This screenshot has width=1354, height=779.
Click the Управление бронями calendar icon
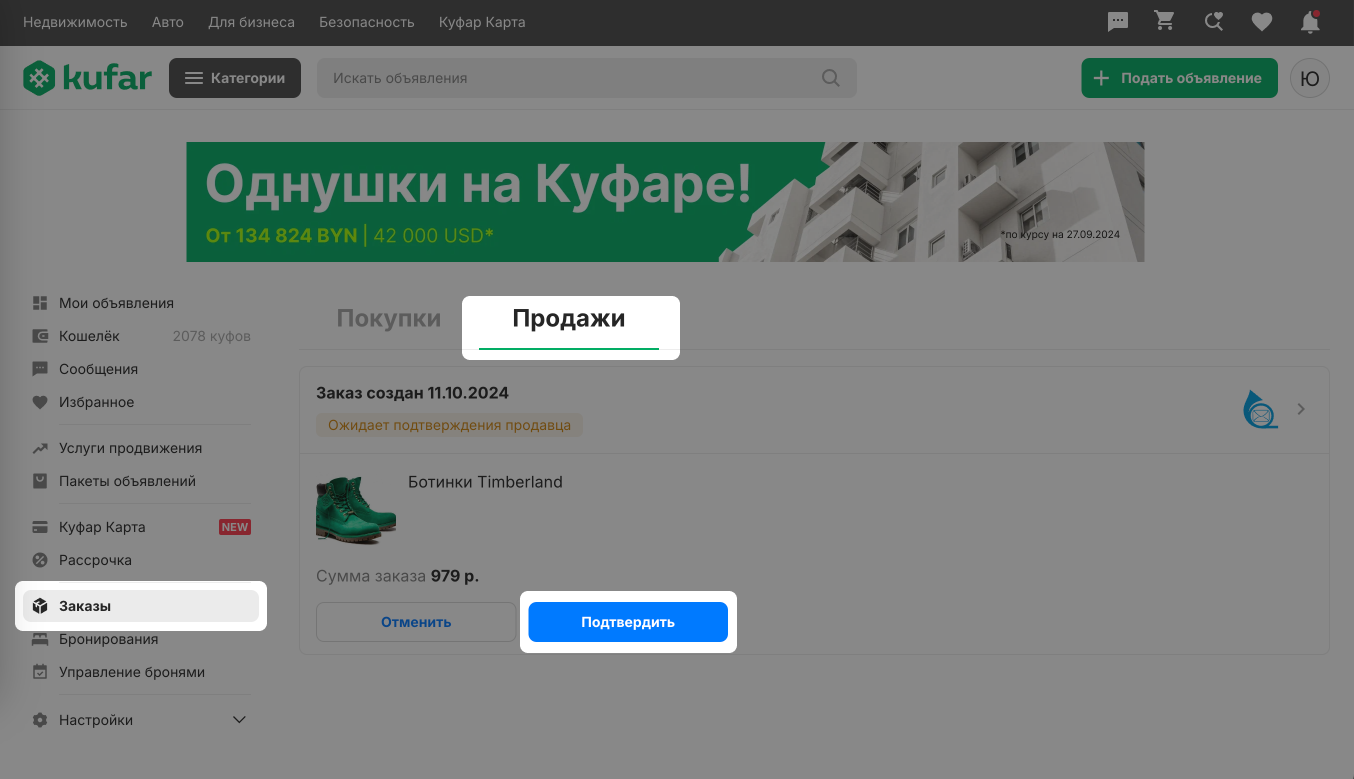click(x=40, y=672)
